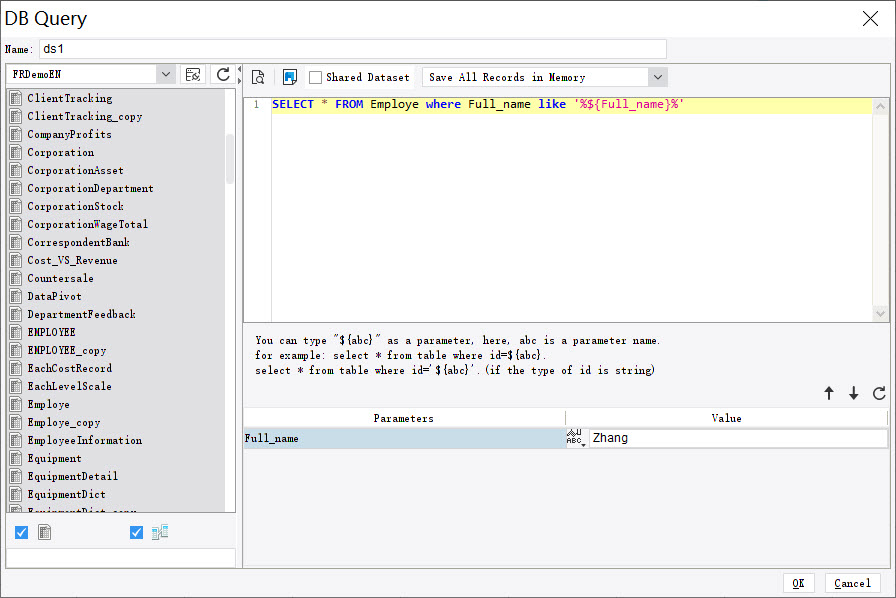Edit the dataset Name field ds1
The image size is (896, 598).
[x=353, y=49]
